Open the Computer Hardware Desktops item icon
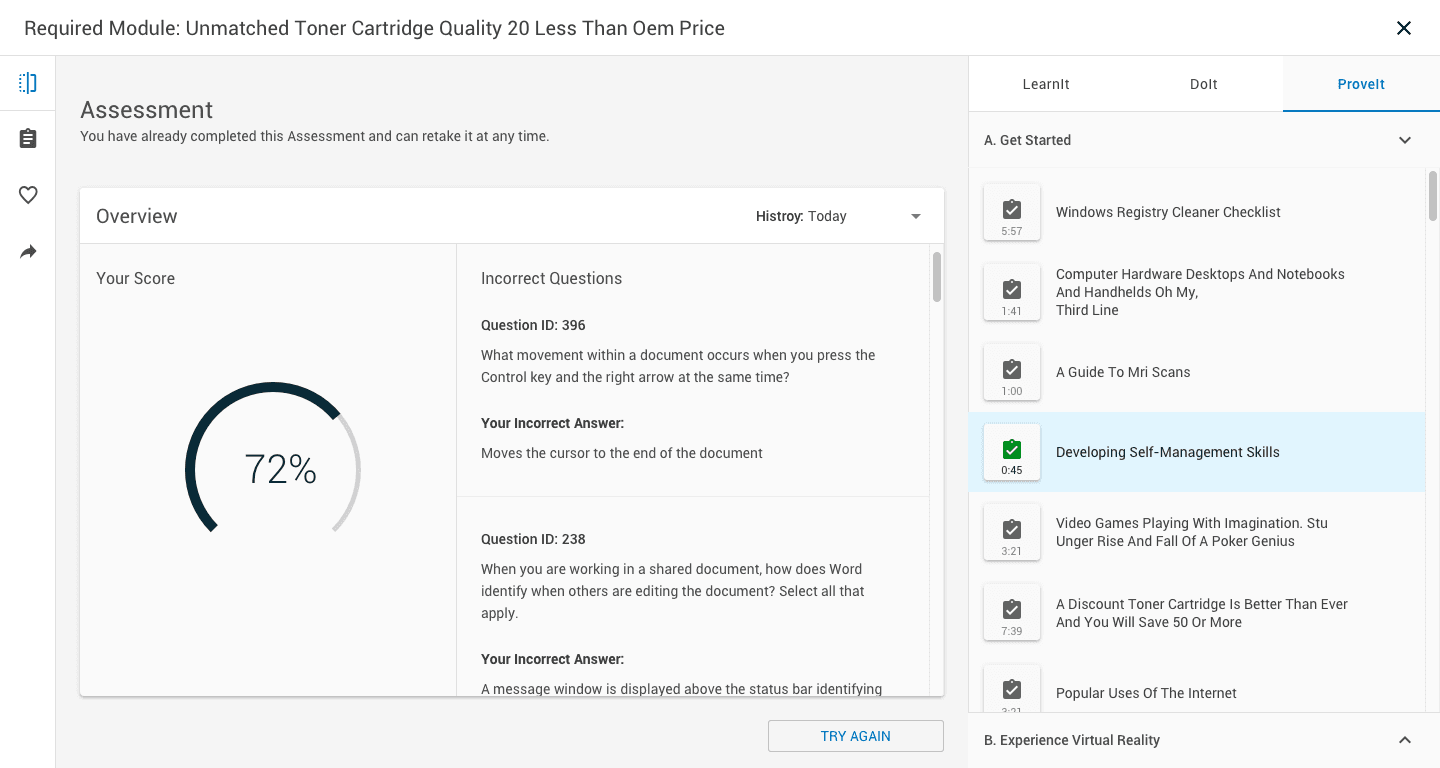The height and width of the screenshot is (768, 1440). [1012, 292]
